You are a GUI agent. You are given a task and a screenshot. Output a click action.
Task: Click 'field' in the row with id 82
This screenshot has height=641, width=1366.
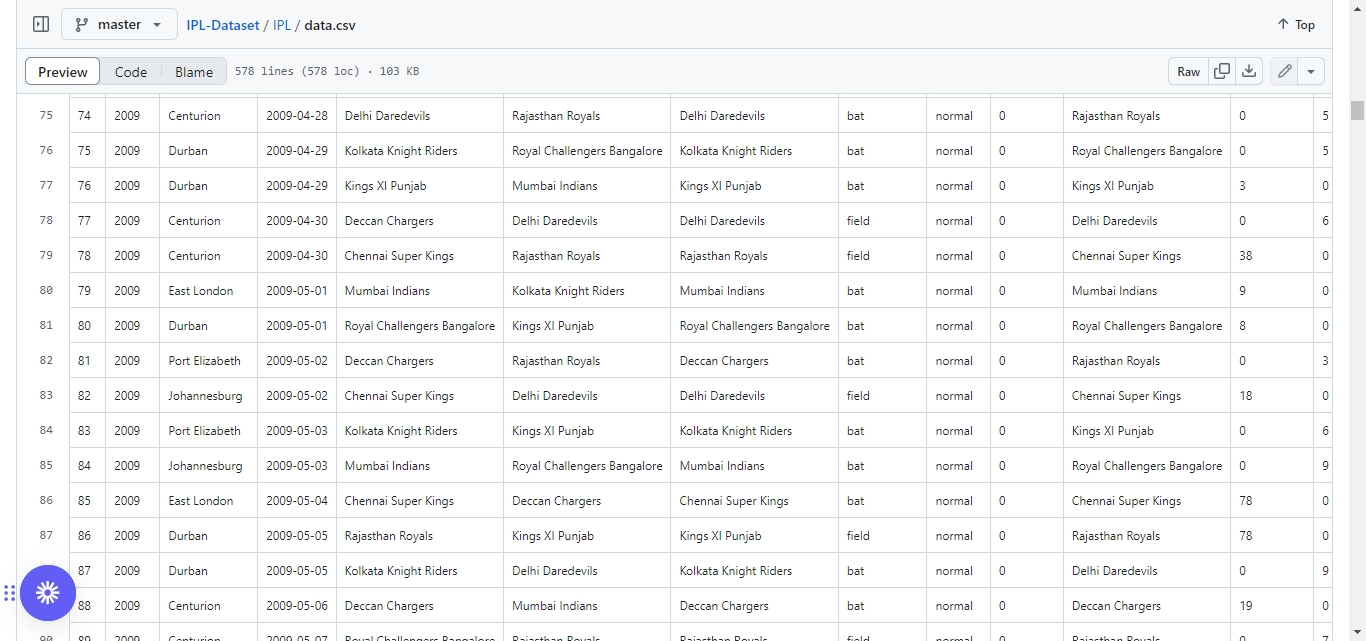(x=858, y=396)
